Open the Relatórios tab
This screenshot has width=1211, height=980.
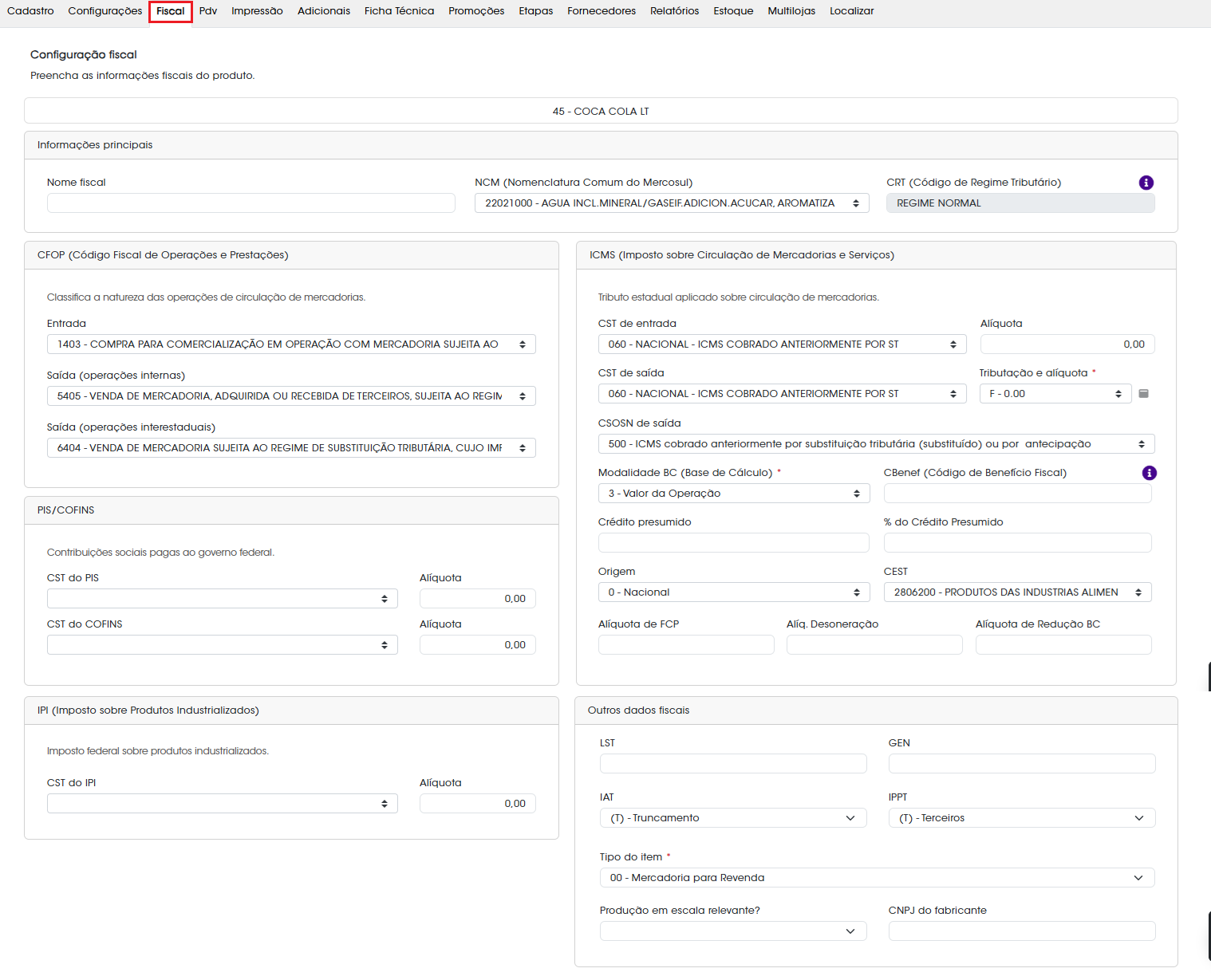click(x=674, y=11)
